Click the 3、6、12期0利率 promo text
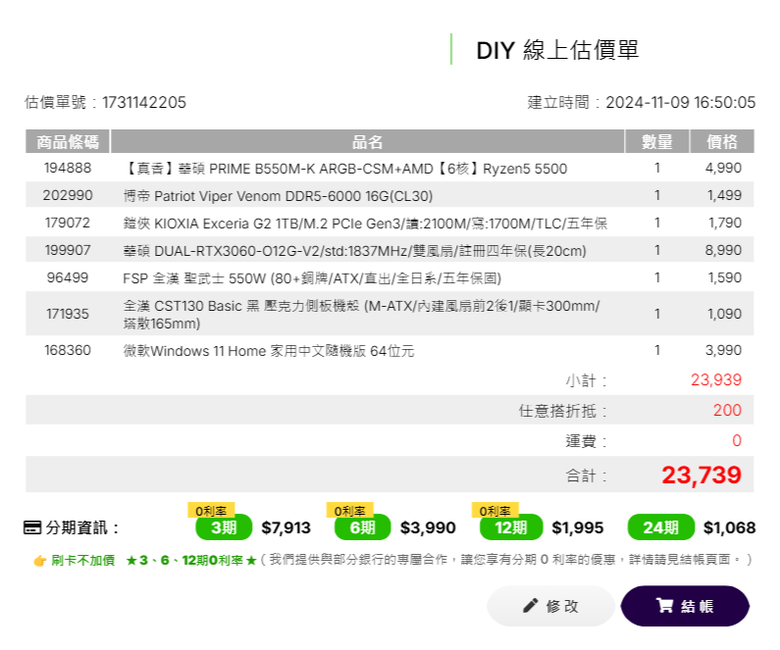780x650 pixels. click(191, 560)
